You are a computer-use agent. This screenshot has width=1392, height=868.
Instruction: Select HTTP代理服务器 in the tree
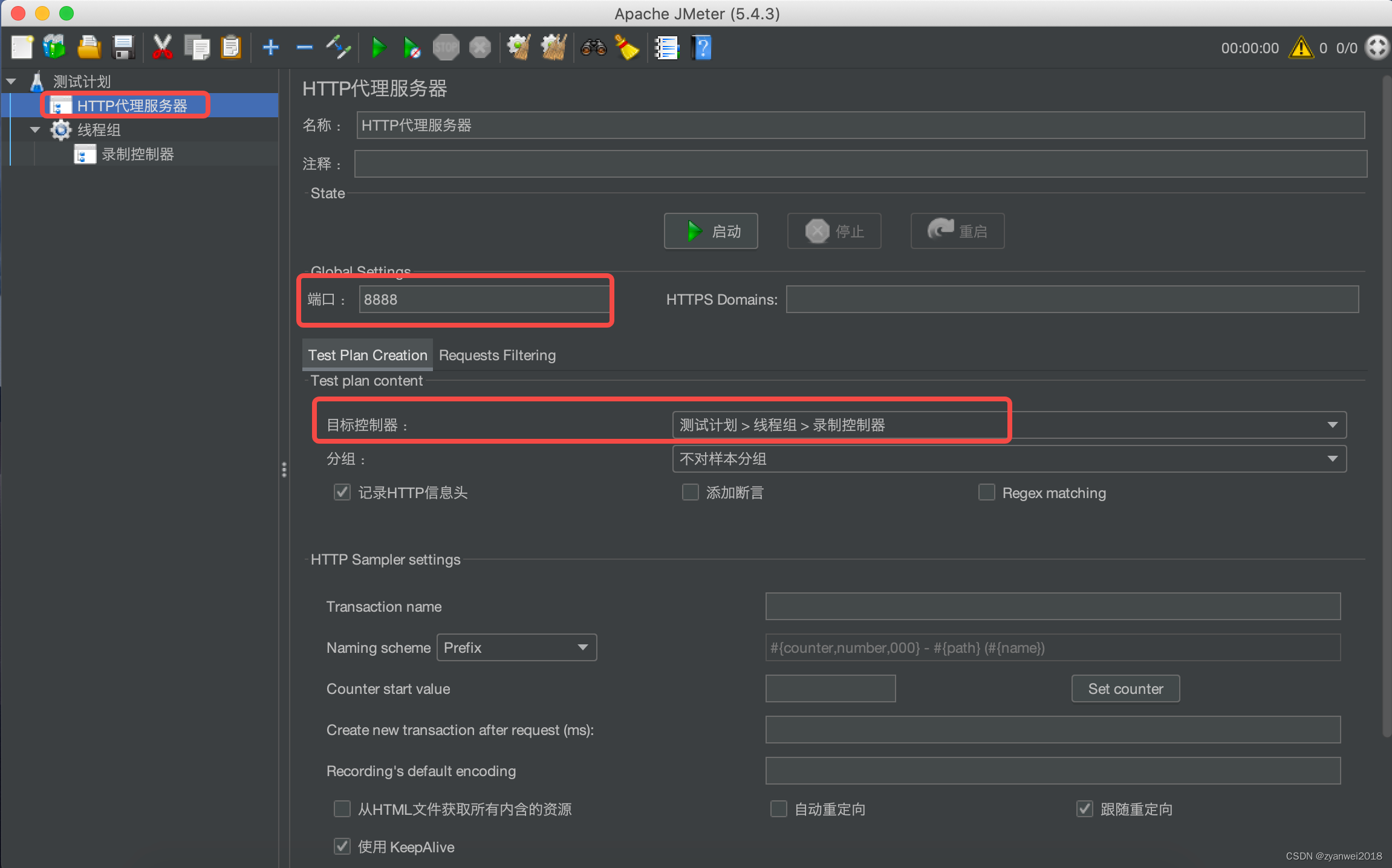[x=132, y=105]
